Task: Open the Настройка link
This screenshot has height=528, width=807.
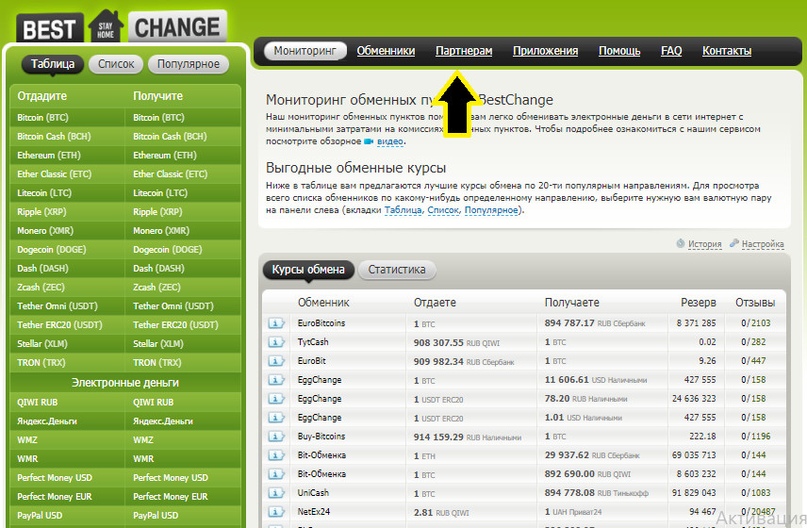Action: coord(763,244)
